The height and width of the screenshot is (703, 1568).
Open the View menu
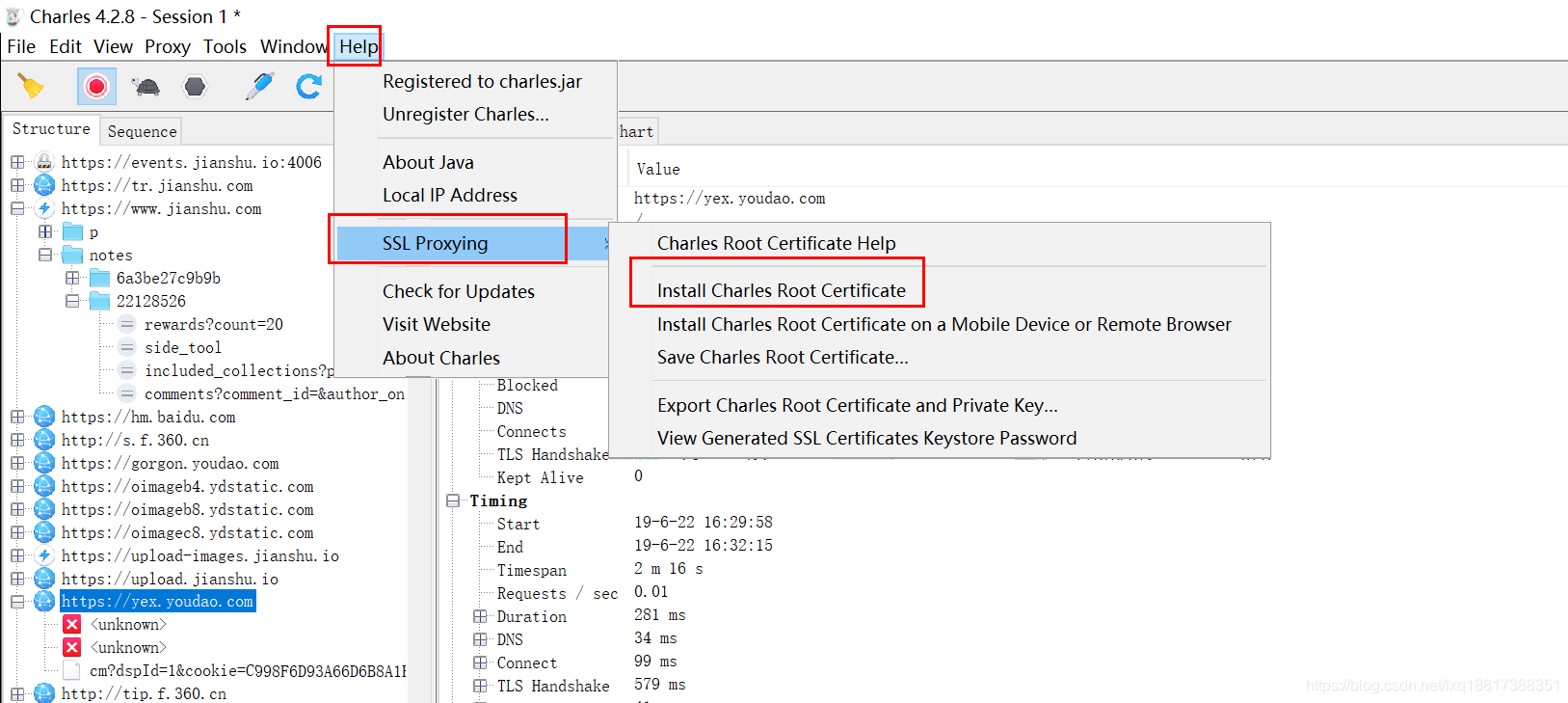click(113, 46)
